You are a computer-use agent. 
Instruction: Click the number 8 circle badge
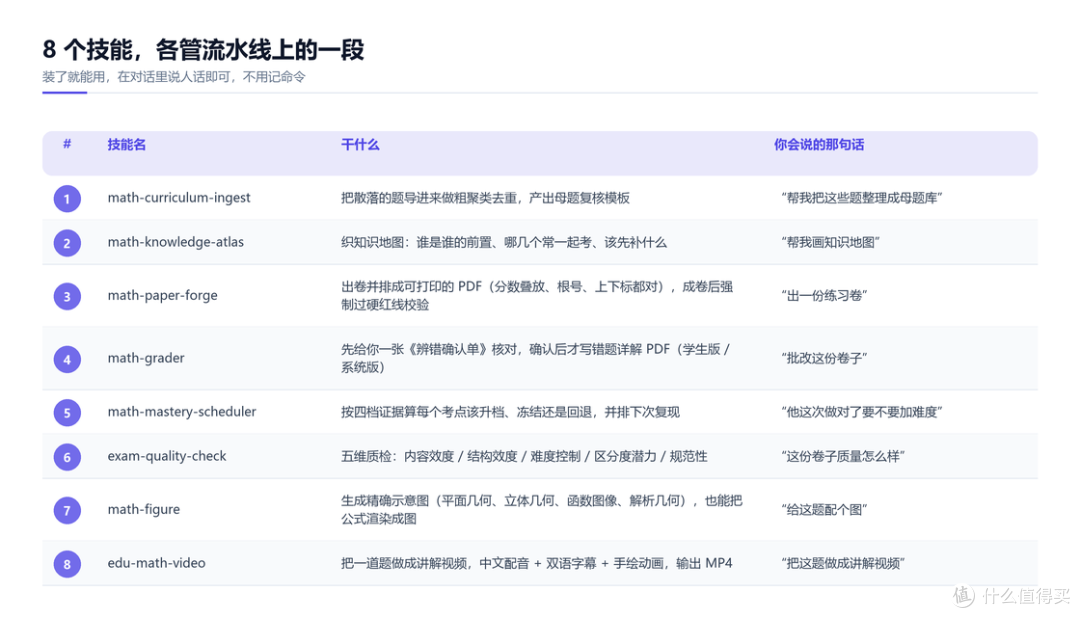[67, 564]
